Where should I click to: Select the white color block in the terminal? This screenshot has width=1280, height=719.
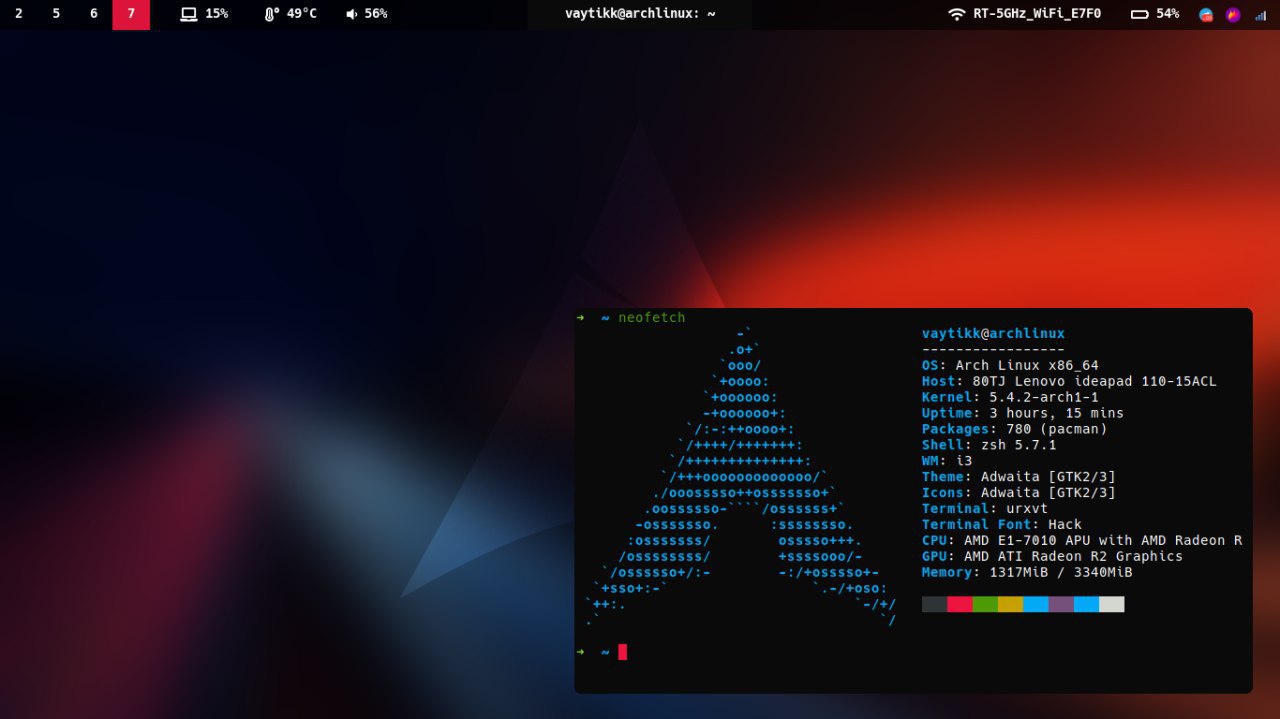pyautogui.click(x=1111, y=604)
